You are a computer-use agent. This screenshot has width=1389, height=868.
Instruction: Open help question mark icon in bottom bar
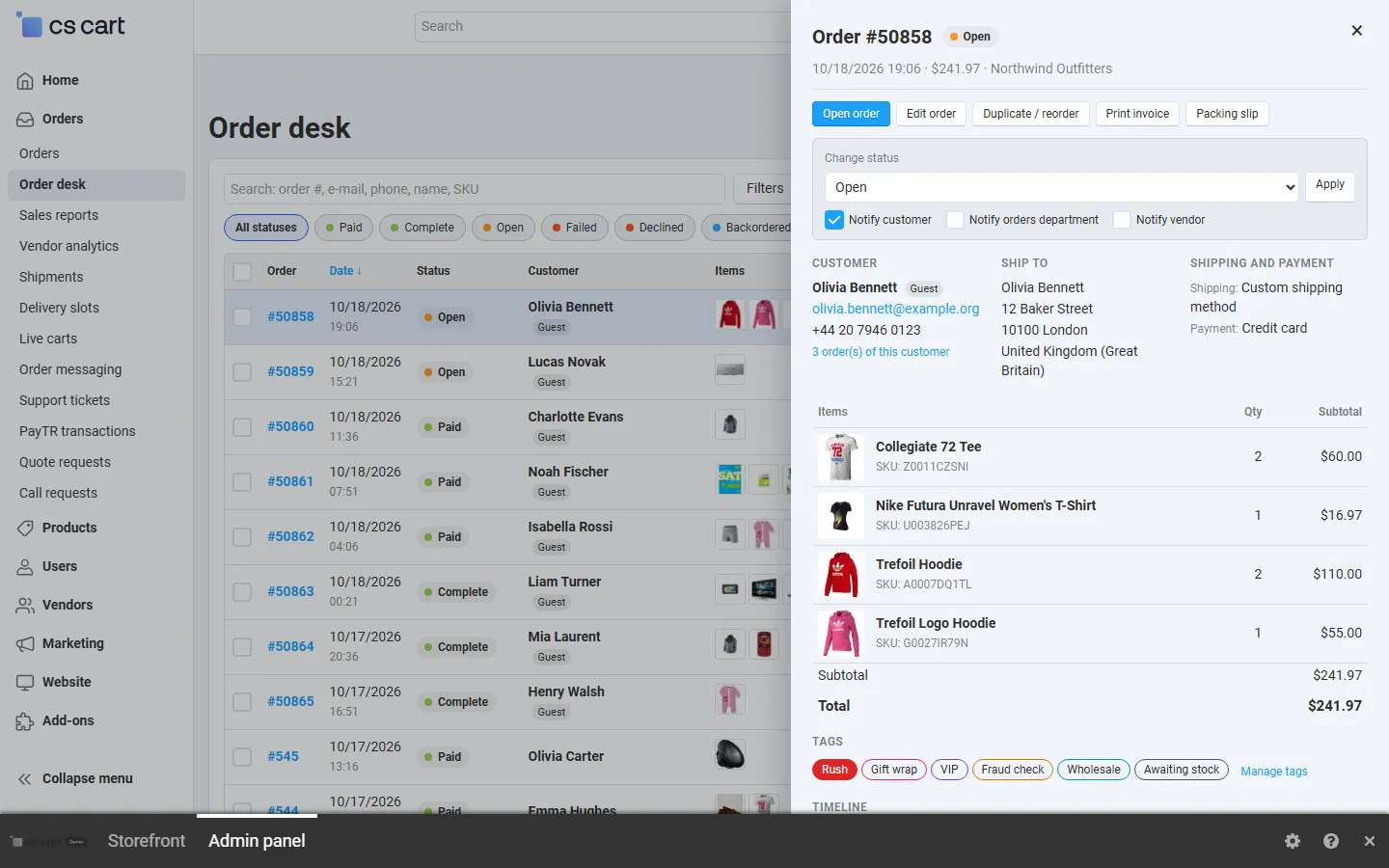(x=1331, y=841)
